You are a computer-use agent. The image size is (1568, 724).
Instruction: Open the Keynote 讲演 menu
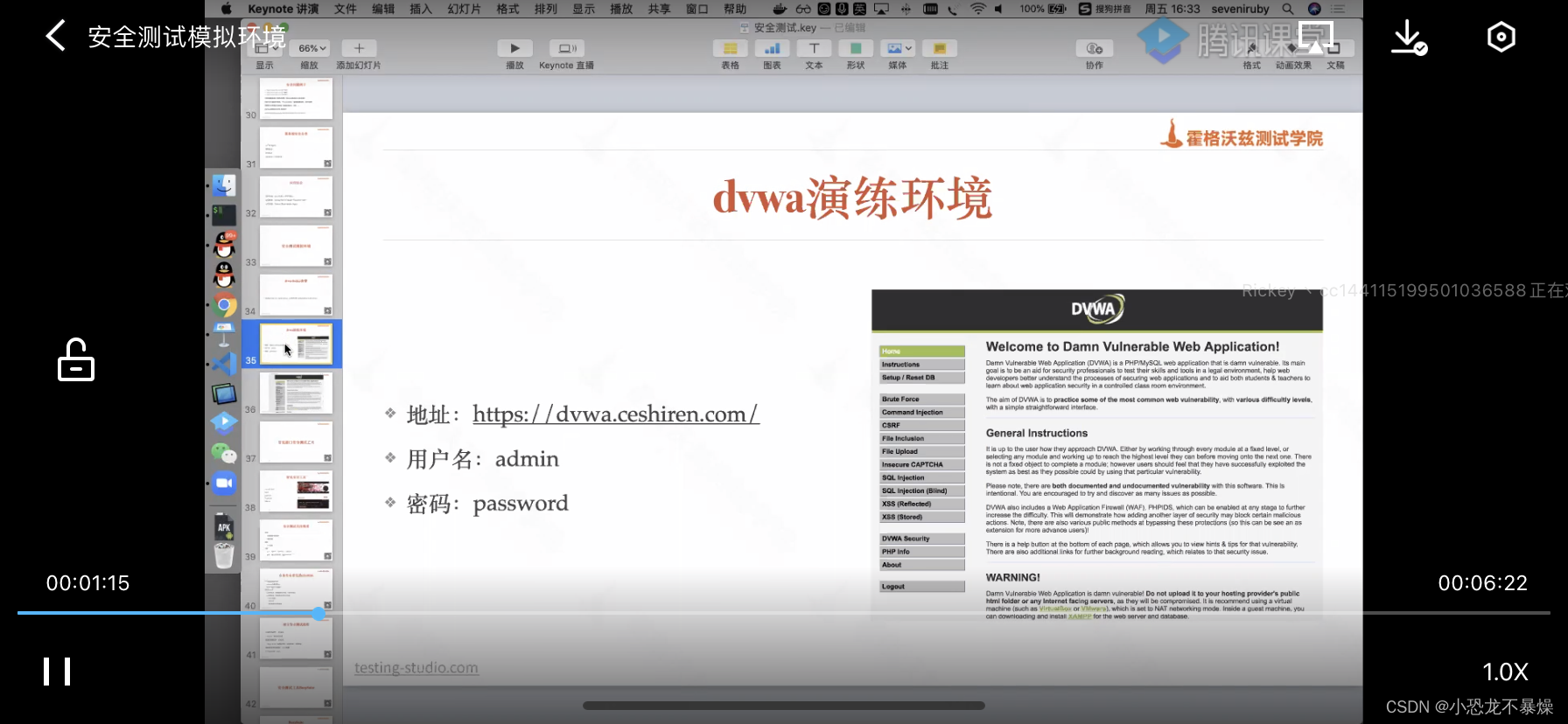point(283,9)
